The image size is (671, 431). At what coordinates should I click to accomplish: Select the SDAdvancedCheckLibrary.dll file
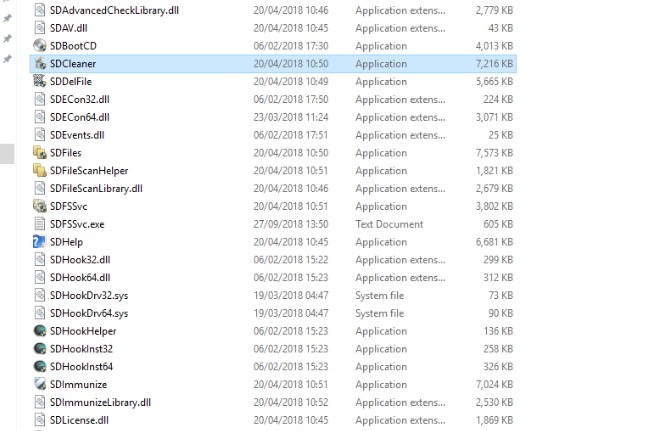pos(114,9)
